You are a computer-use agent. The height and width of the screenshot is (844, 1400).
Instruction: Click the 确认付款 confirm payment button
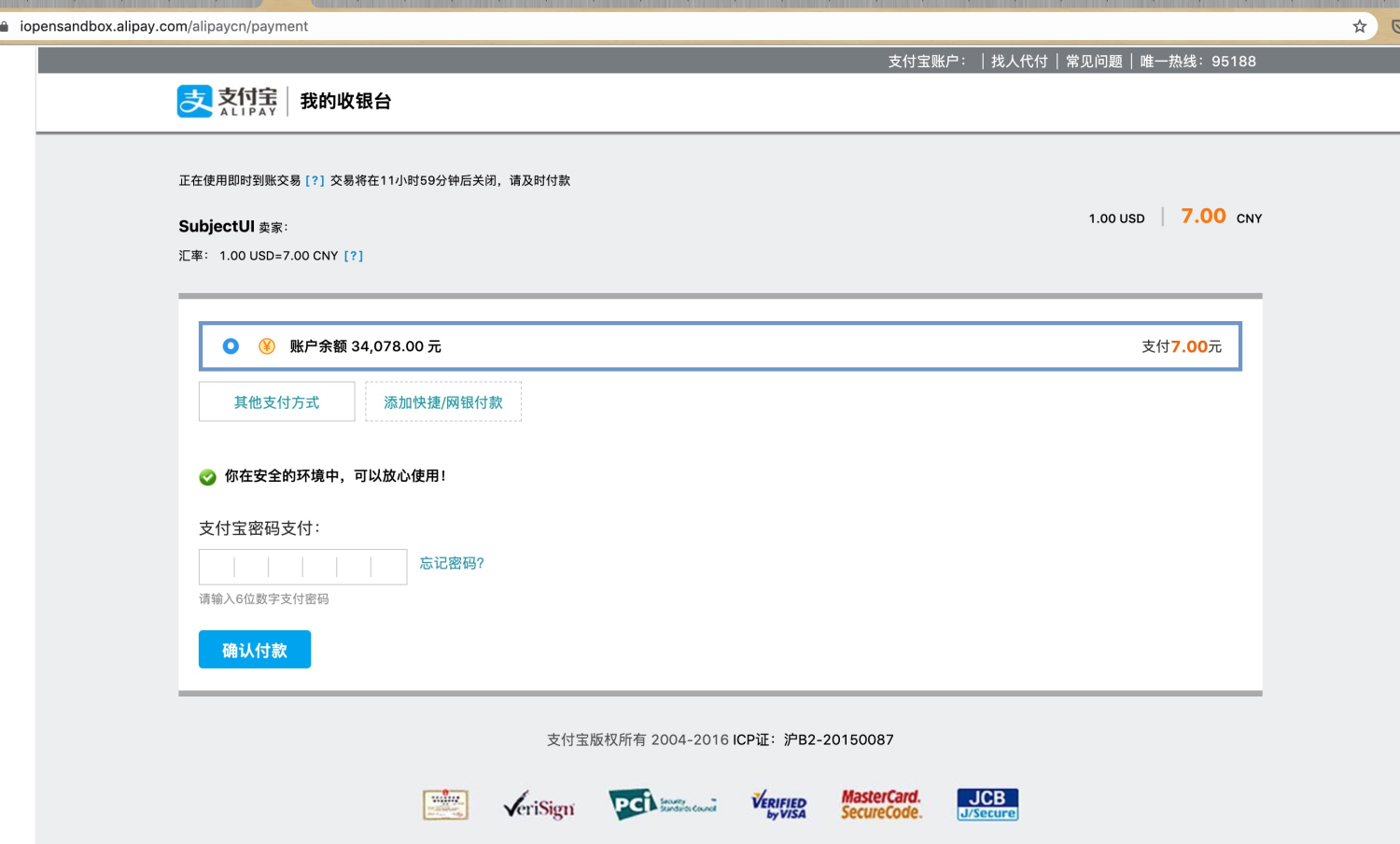[x=255, y=650]
